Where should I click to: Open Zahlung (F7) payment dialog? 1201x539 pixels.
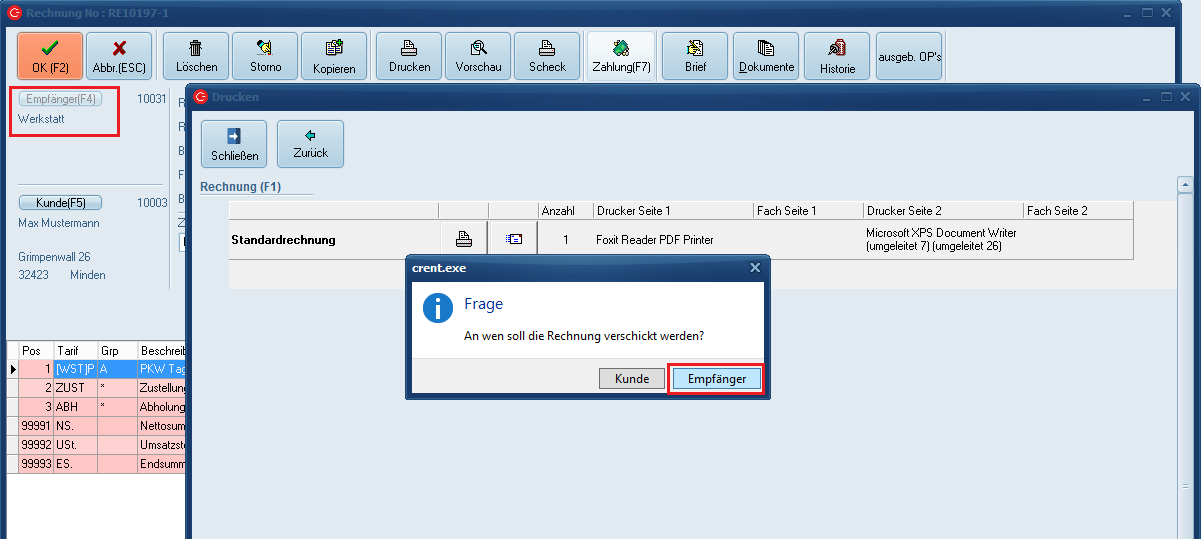[621, 56]
